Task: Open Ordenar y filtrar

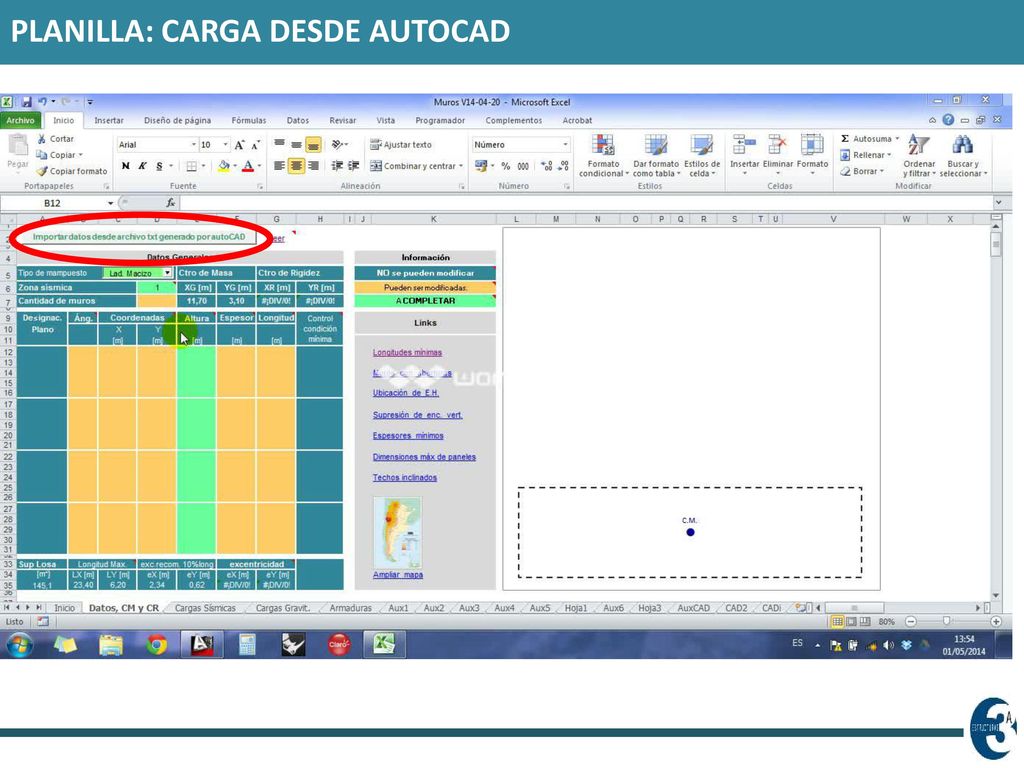Action: (x=920, y=155)
